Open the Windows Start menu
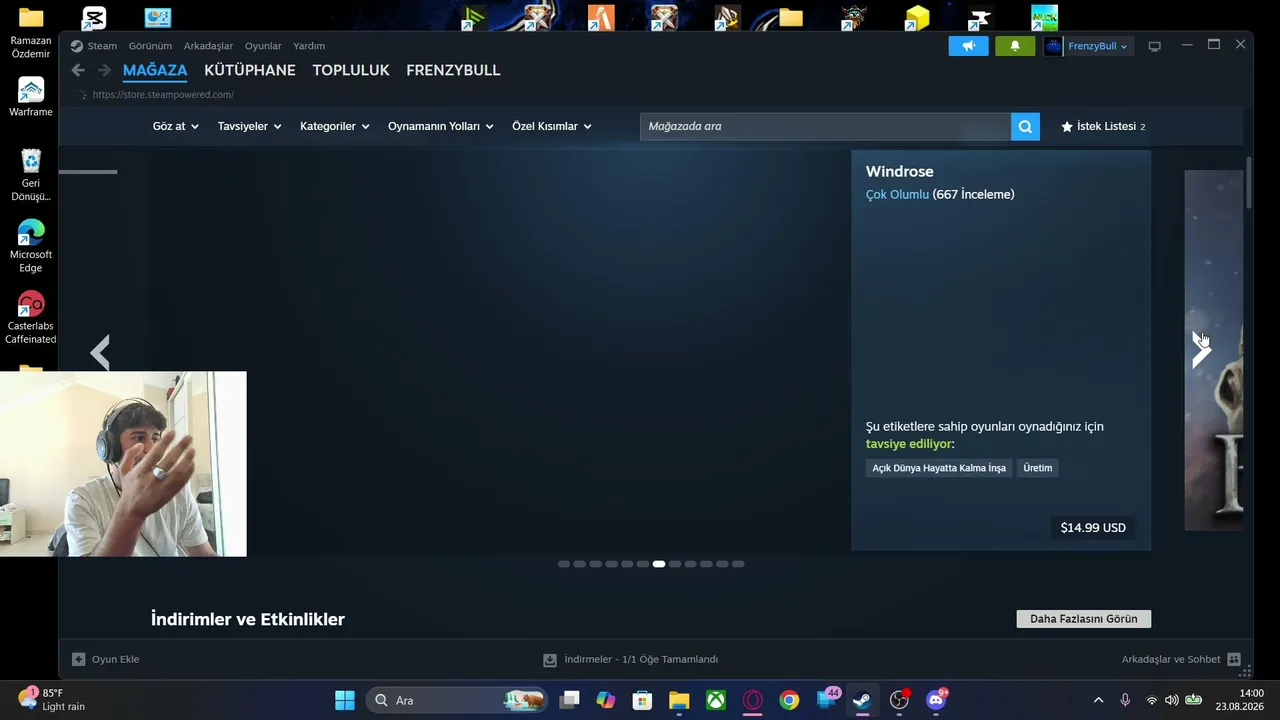 [x=345, y=700]
